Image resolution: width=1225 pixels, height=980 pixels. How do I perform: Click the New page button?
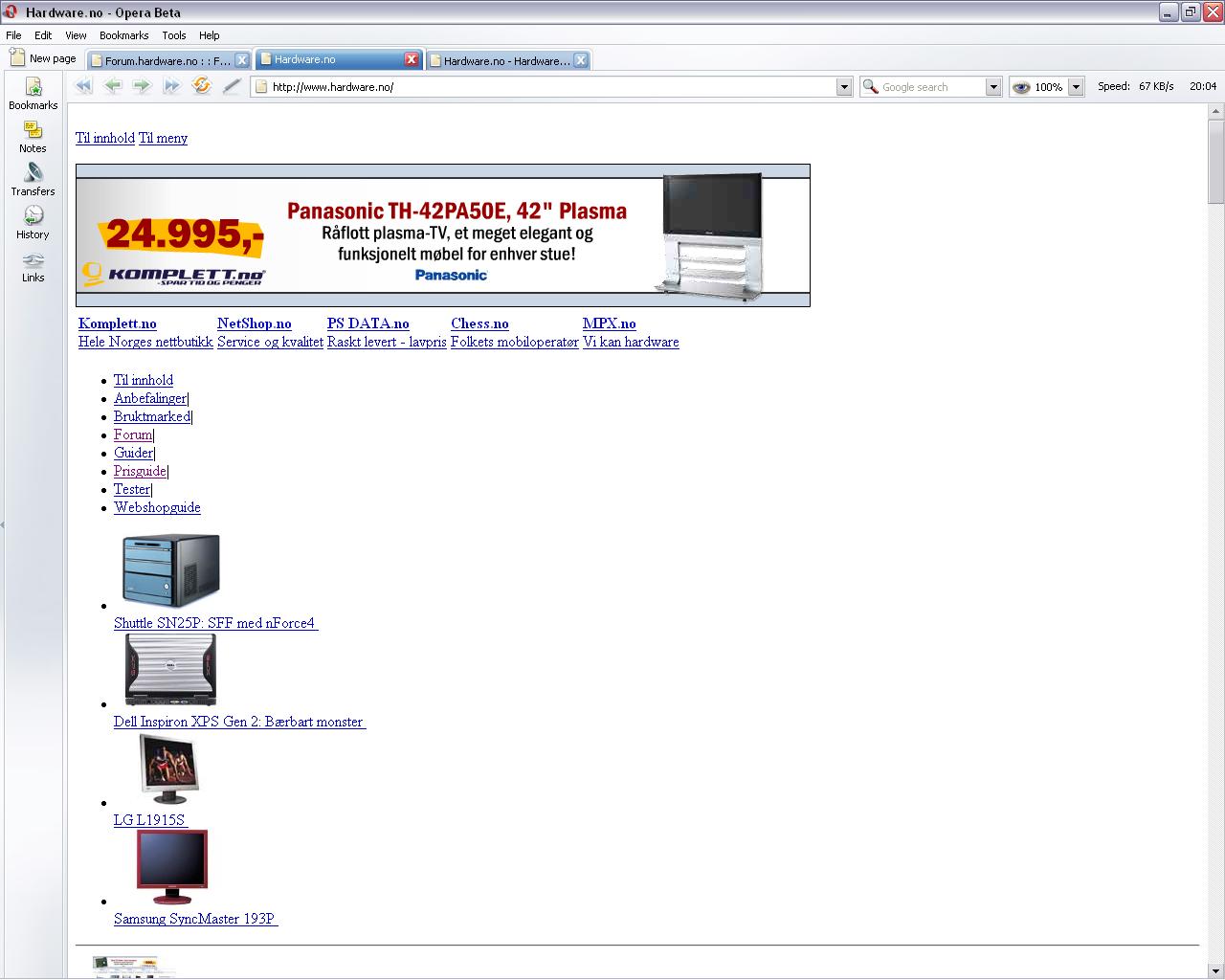point(43,58)
